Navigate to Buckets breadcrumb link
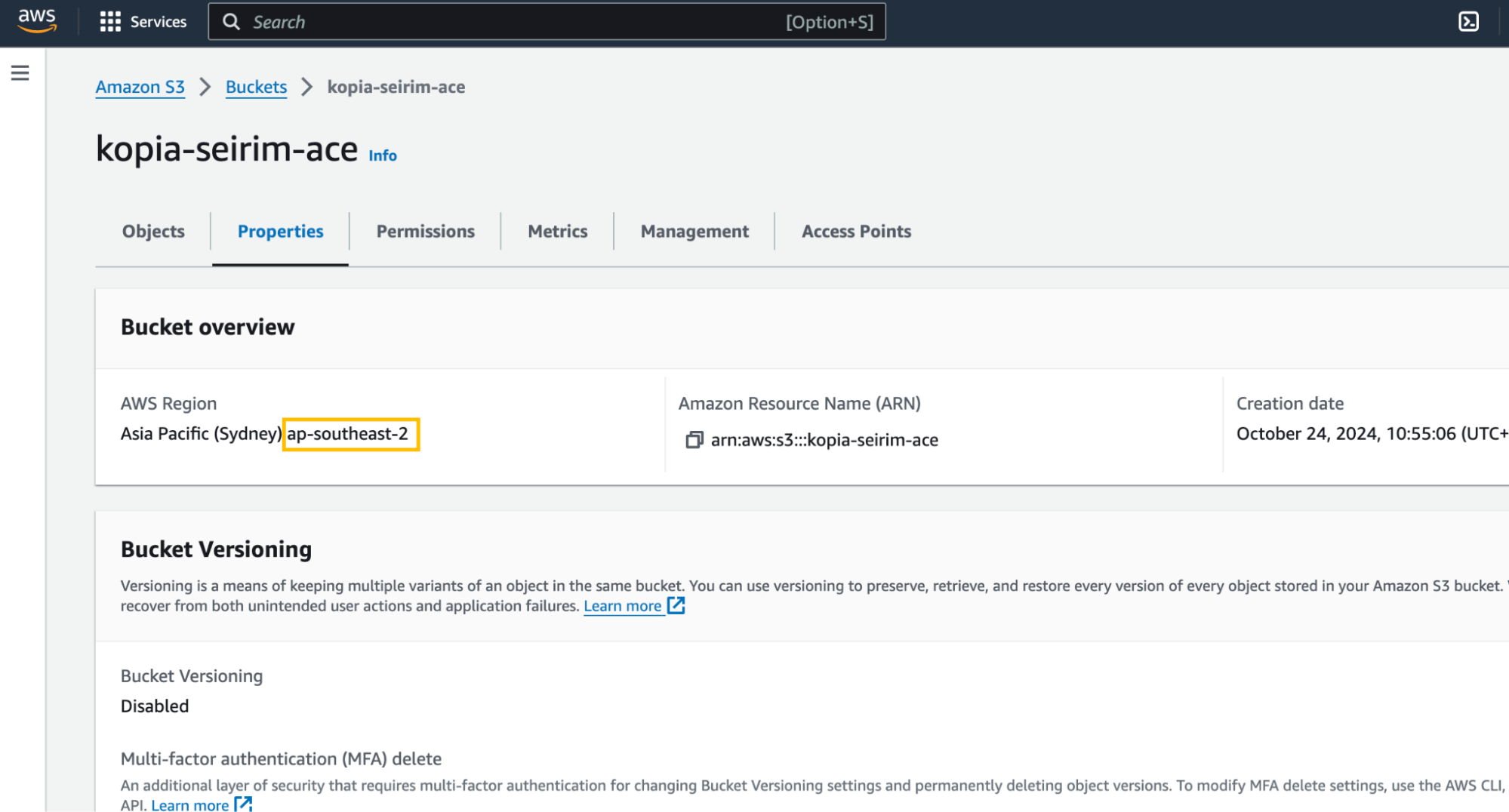 coord(256,87)
